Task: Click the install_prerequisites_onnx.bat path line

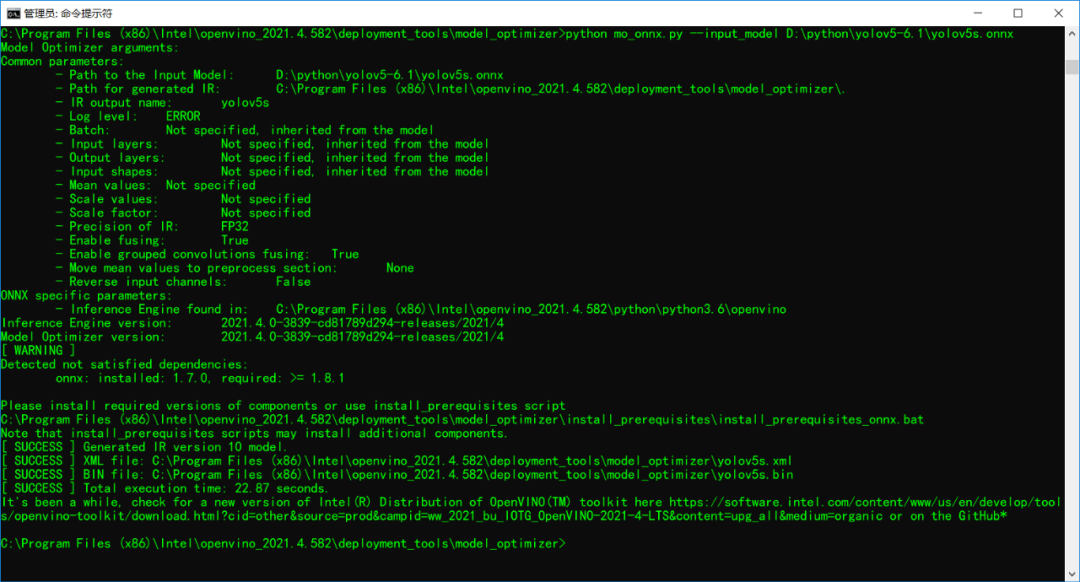Action: [x=462, y=419]
